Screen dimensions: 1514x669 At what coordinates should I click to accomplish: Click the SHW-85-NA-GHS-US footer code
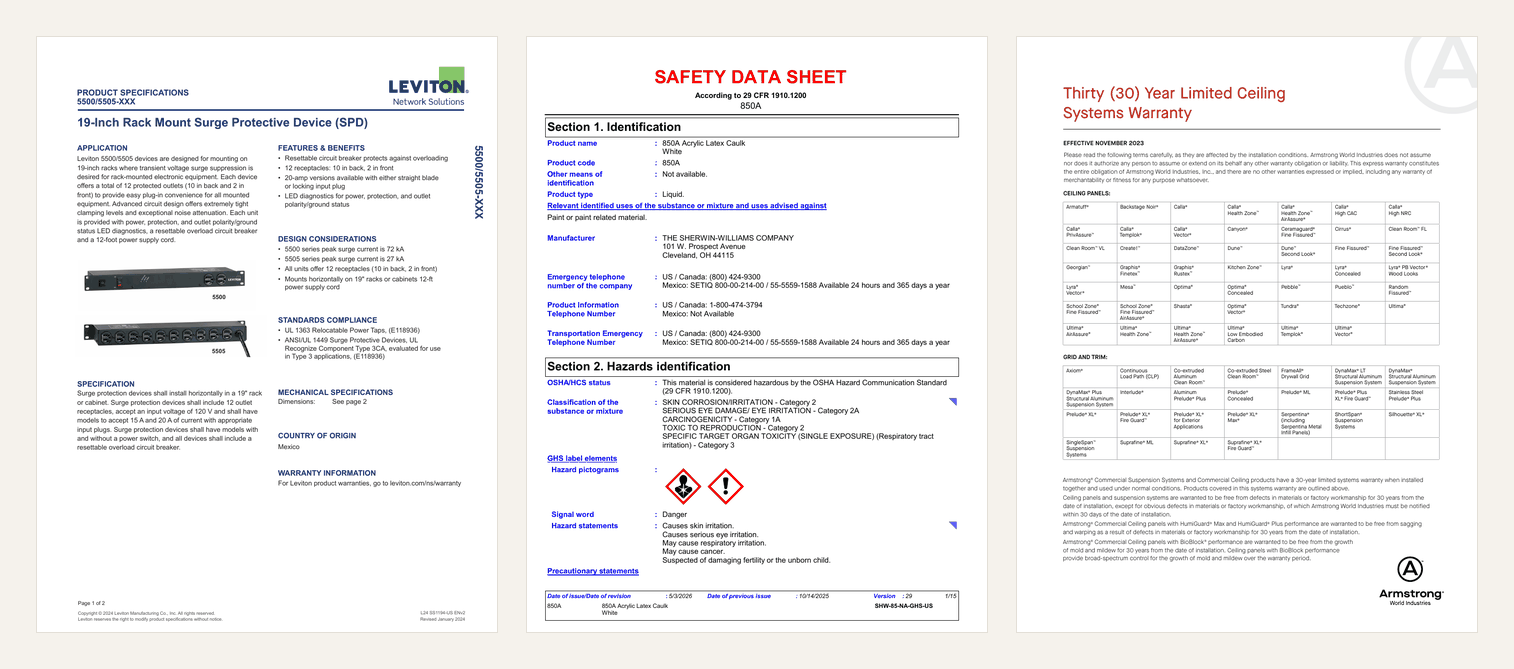tap(904, 606)
